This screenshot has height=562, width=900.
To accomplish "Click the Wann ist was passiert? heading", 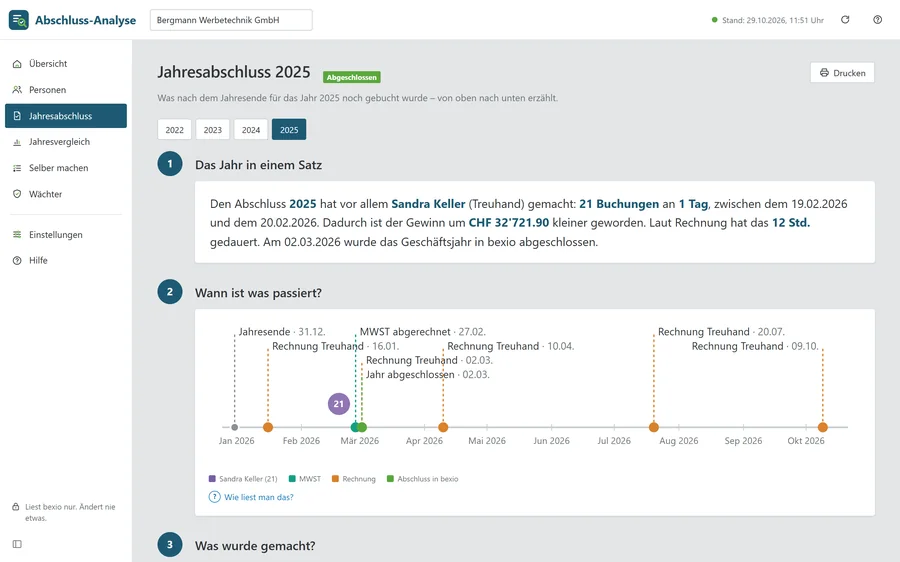I will [258, 293].
